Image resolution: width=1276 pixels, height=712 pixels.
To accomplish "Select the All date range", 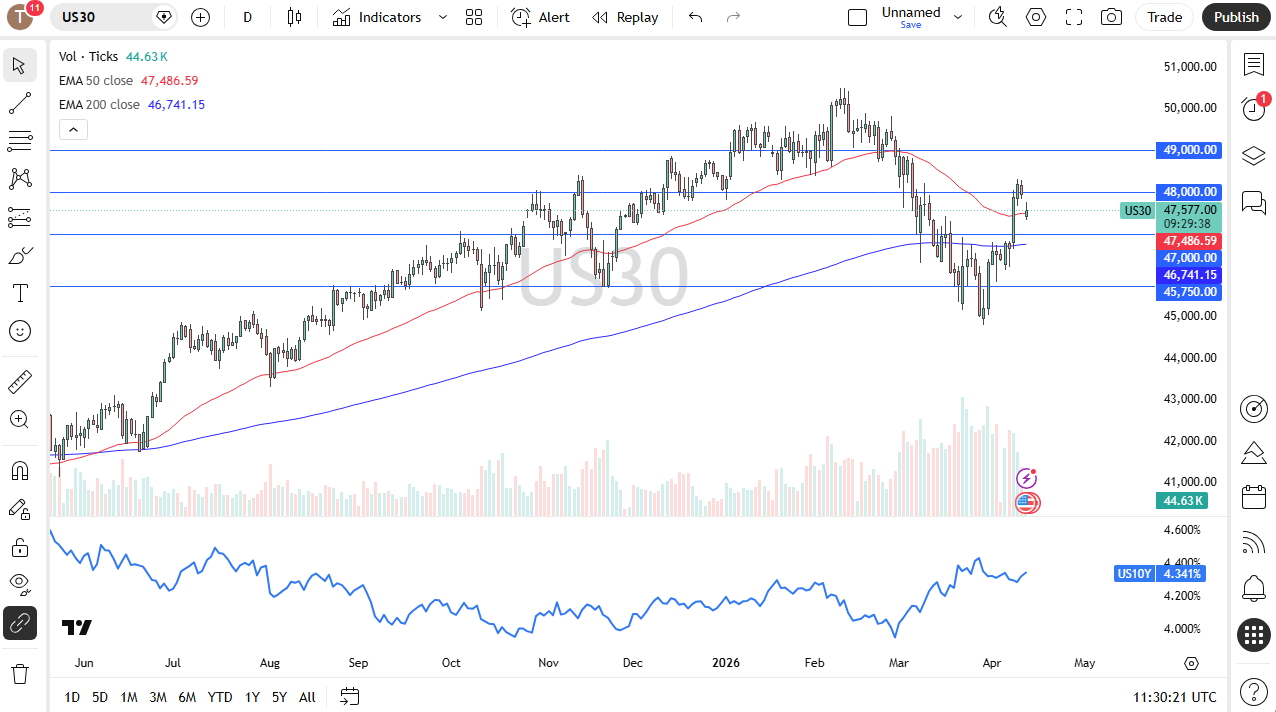I will point(307,697).
